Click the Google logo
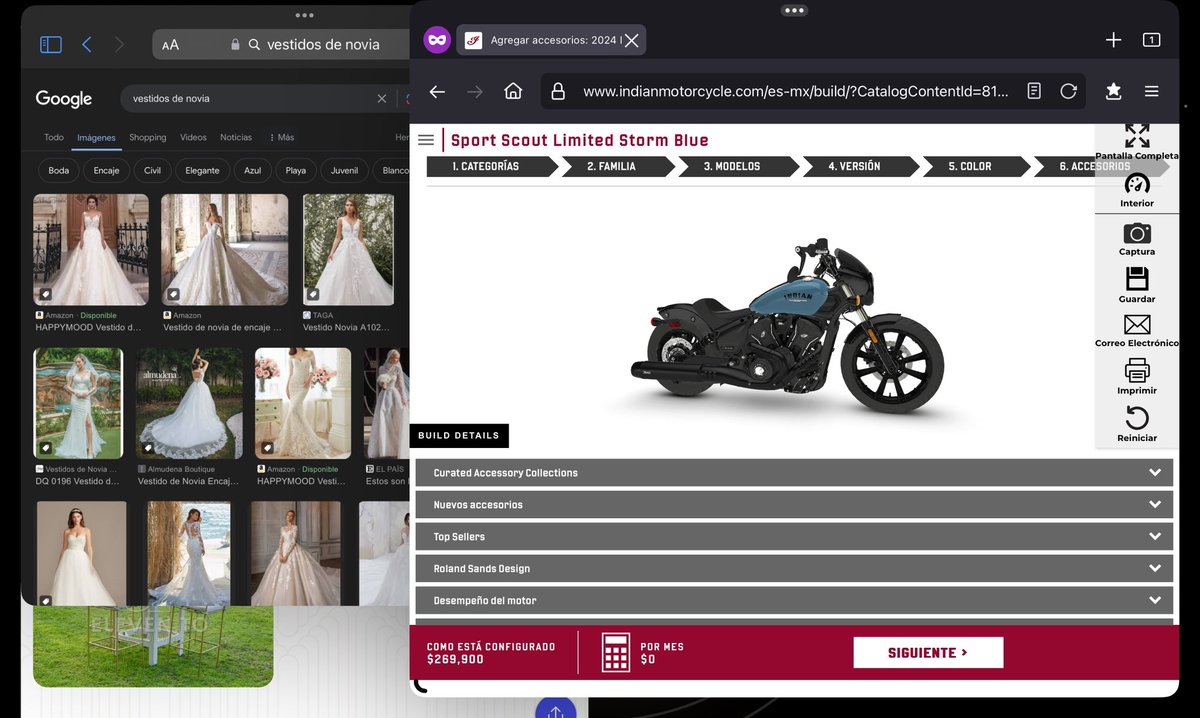Image resolution: width=1200 pixels, height=718 pixels. (64, 99)
